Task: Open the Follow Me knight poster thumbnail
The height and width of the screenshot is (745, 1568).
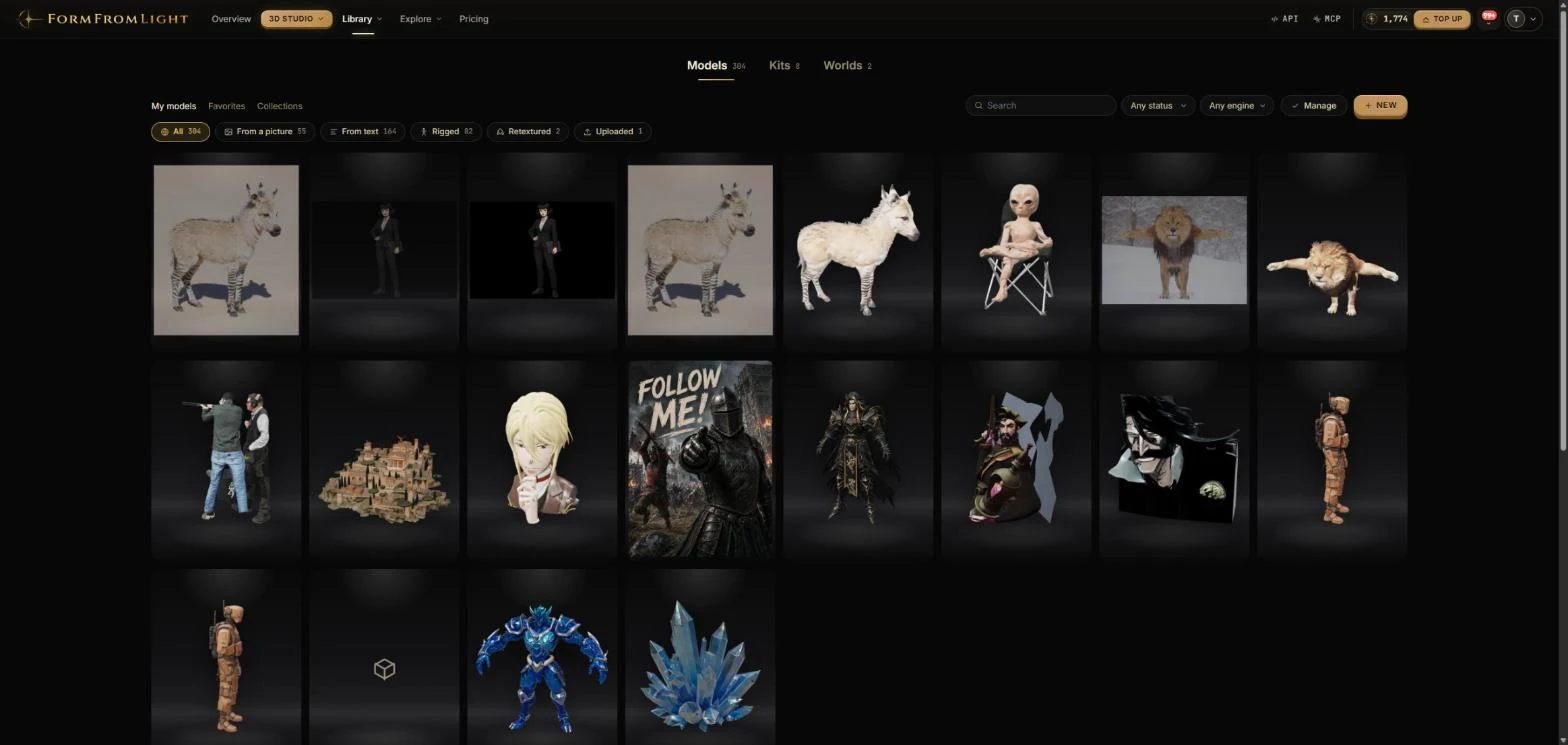Action: (x=700, y=459)
